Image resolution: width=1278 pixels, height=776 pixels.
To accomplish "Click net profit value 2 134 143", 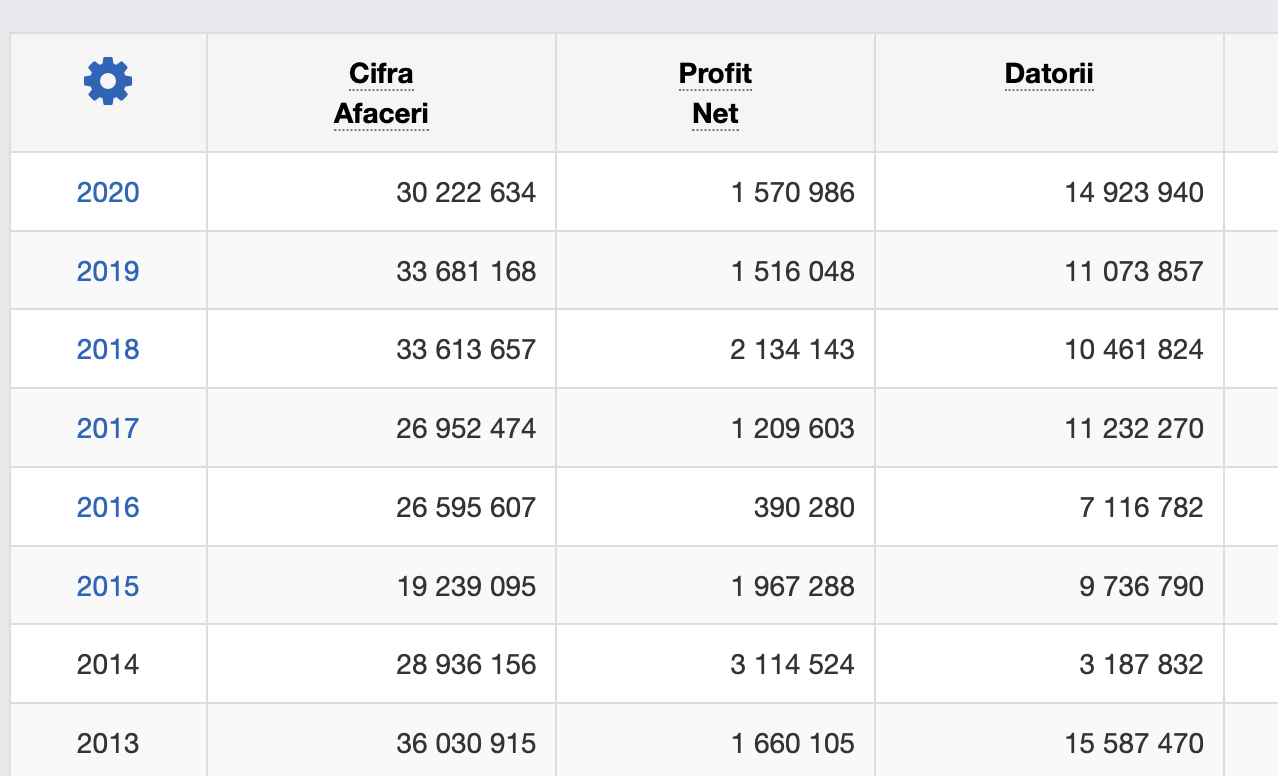I will [x=792, y=349].
